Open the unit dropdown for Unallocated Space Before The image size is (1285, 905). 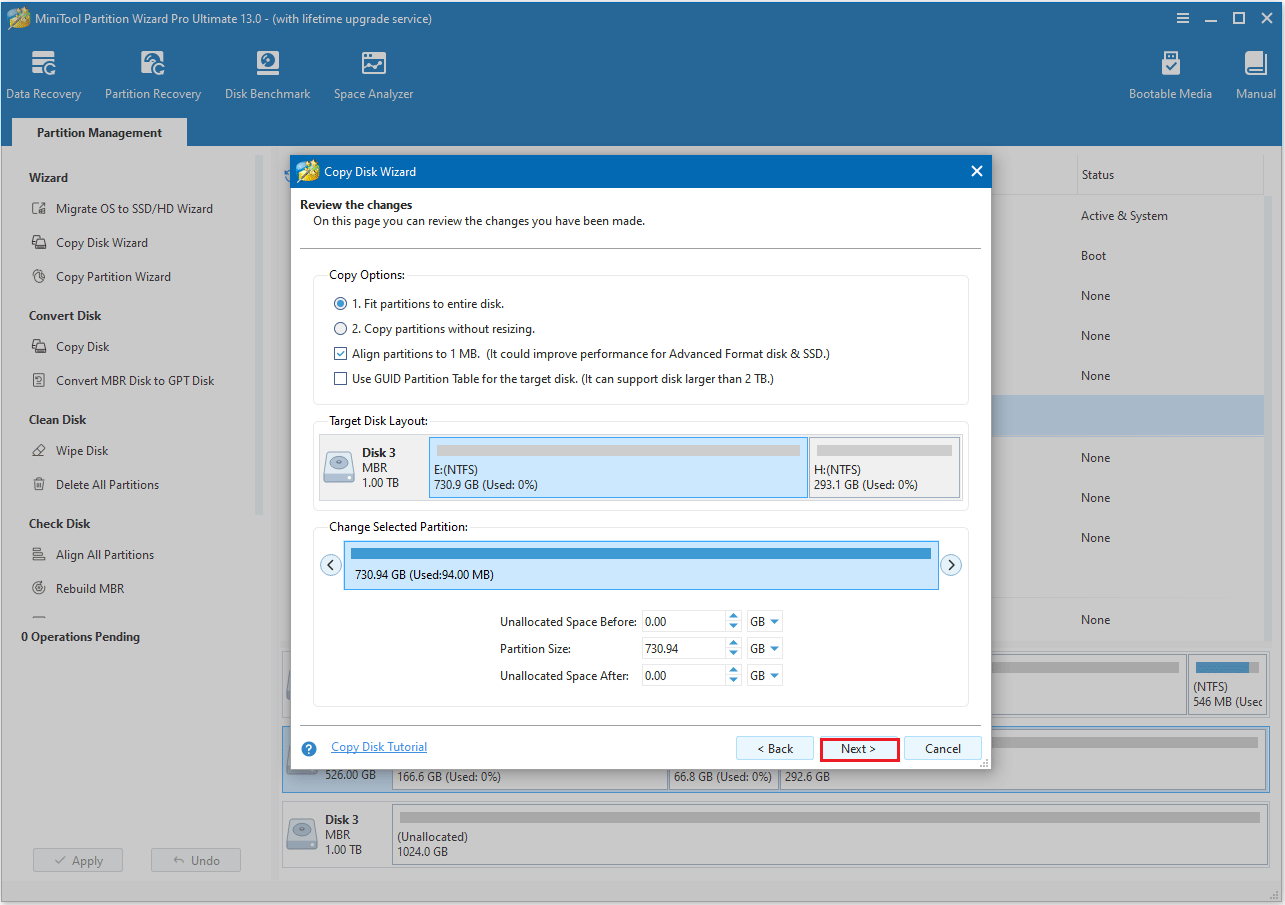pyautogui.click(x=764, y=620)
